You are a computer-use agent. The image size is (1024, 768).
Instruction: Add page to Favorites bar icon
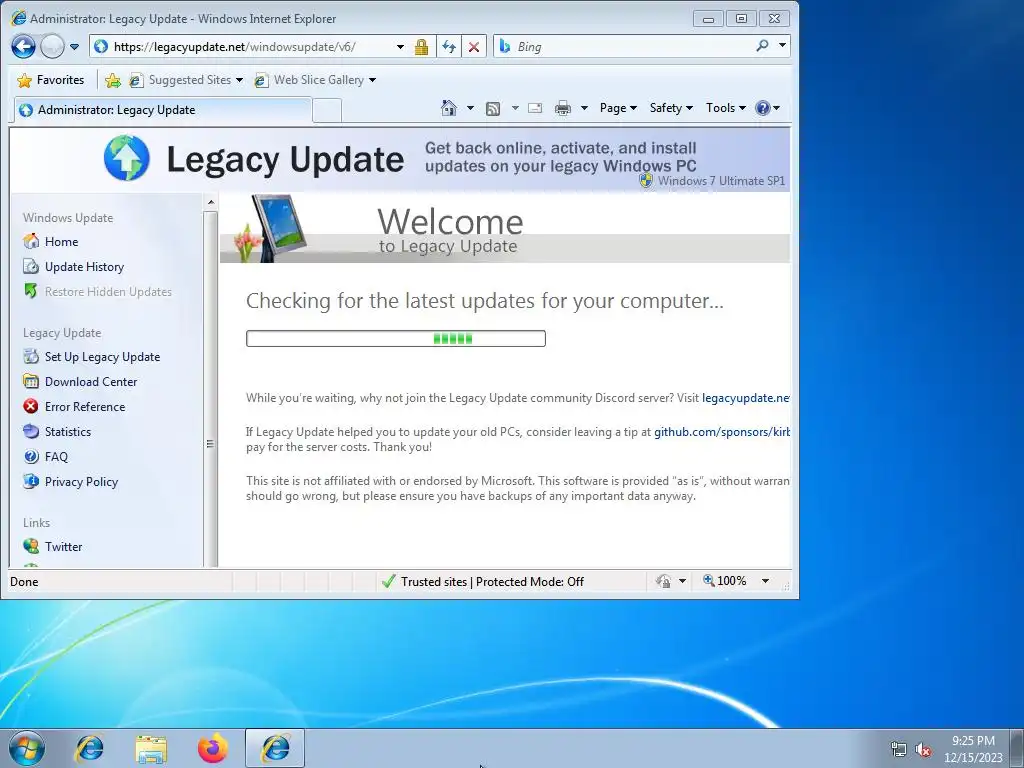point(112,80)
